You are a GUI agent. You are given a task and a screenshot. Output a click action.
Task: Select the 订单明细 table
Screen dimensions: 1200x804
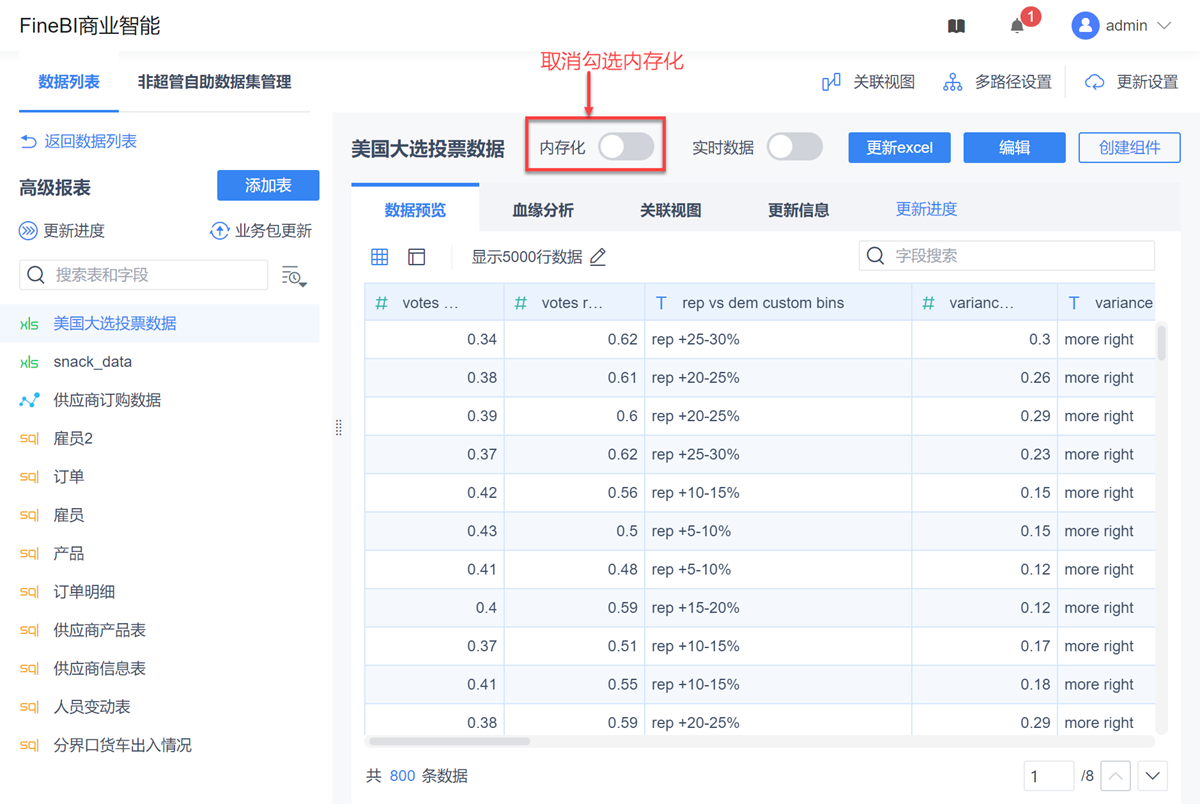click(x=160, y=592)
